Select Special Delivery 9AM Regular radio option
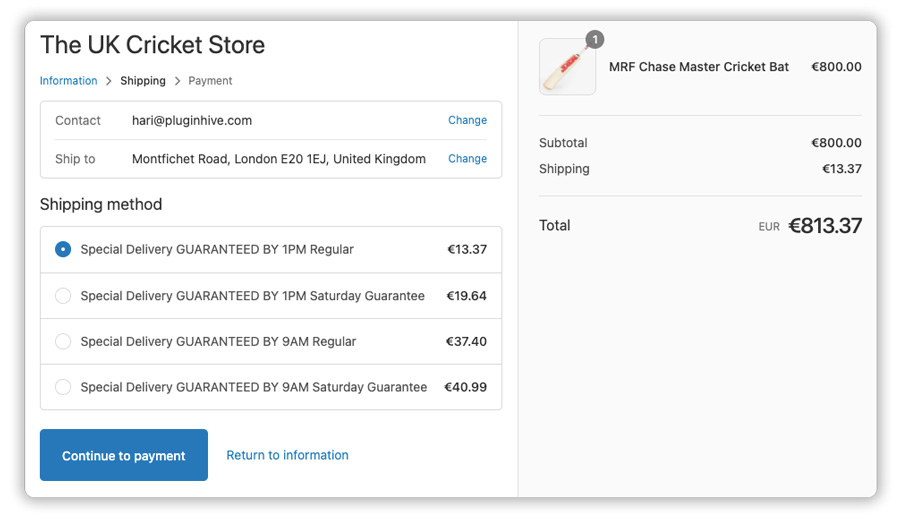Viewport: 900px width, 519px height. (63, 342)
